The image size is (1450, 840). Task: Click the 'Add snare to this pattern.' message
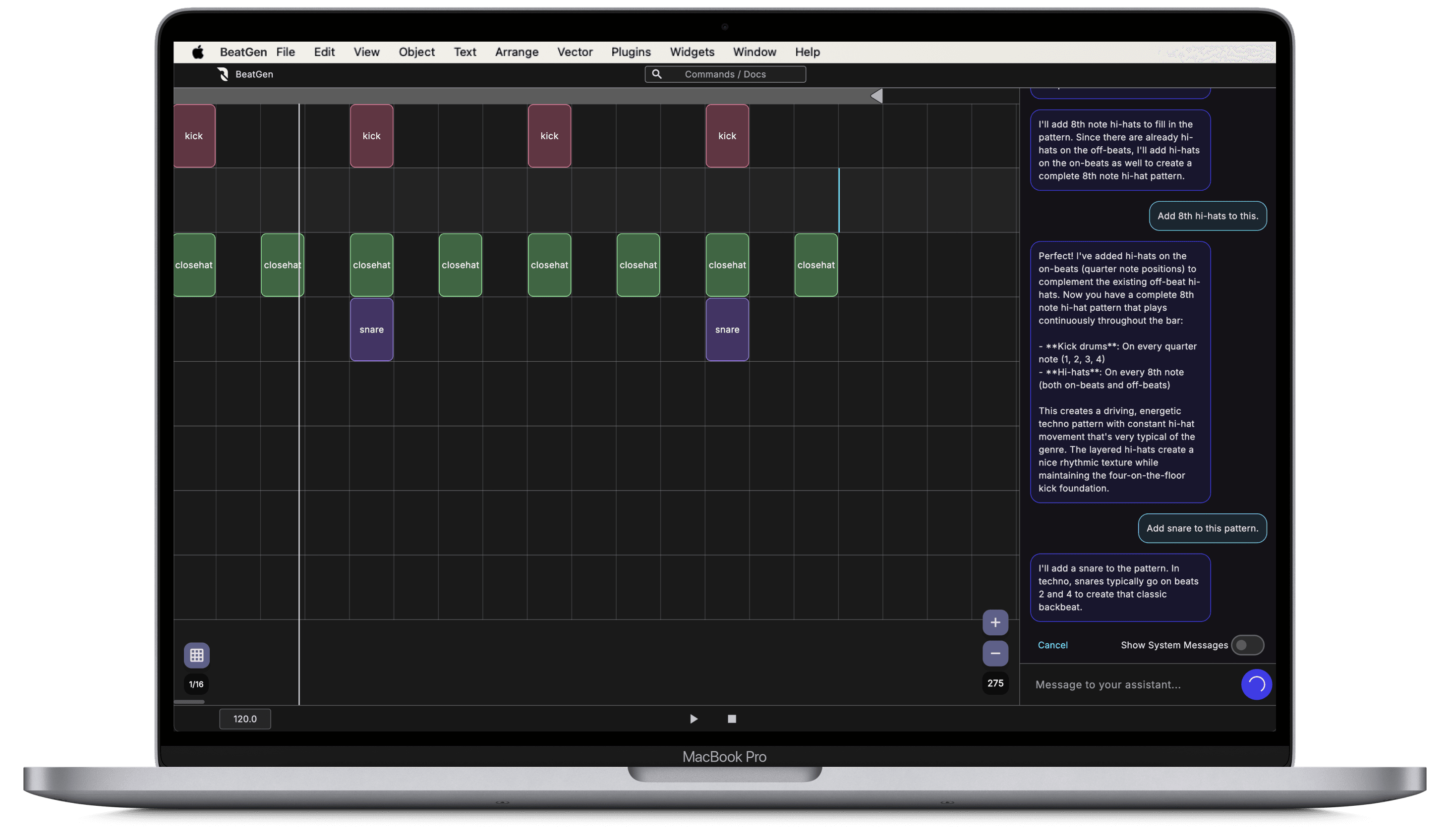pos(1202,528)
